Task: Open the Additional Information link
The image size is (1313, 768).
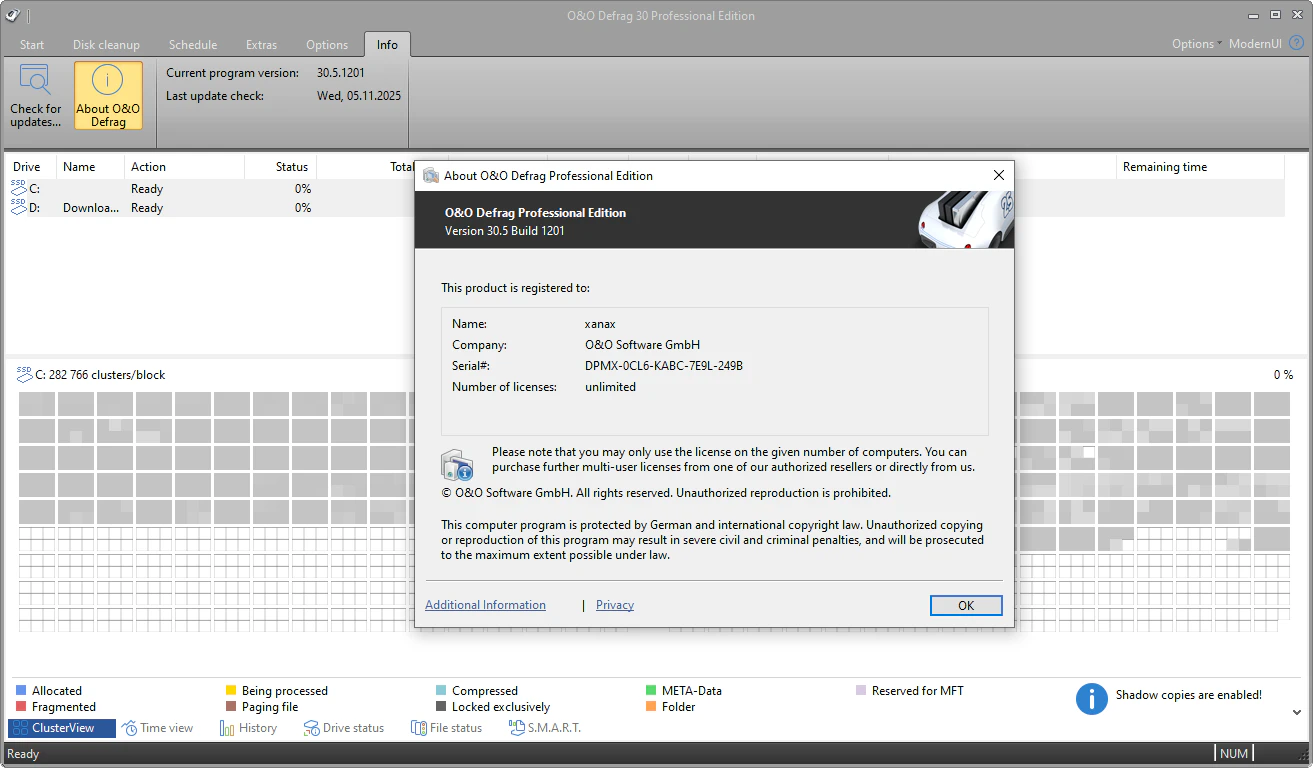Action: point(485,605)
